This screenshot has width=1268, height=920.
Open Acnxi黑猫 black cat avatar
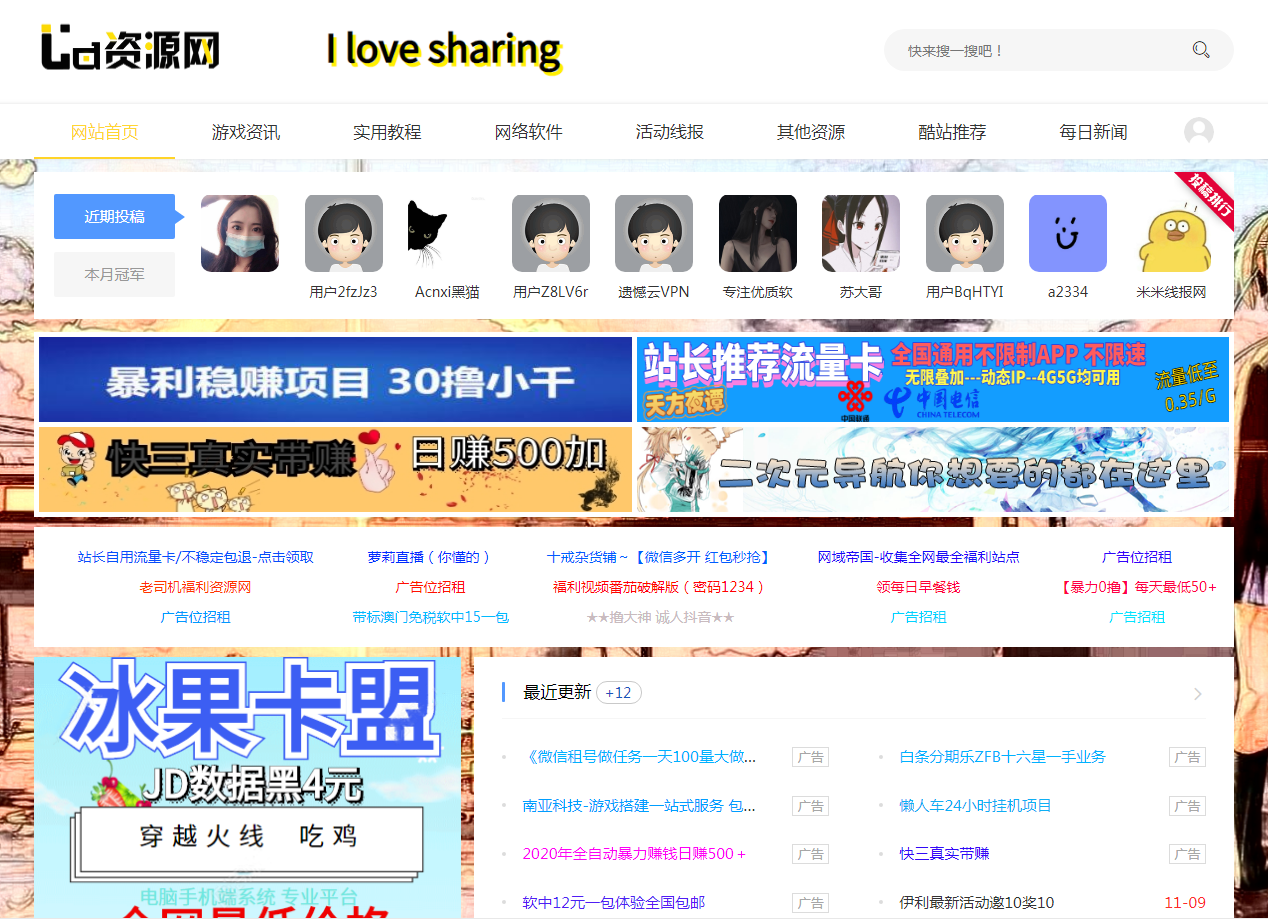tap(446, 234)
